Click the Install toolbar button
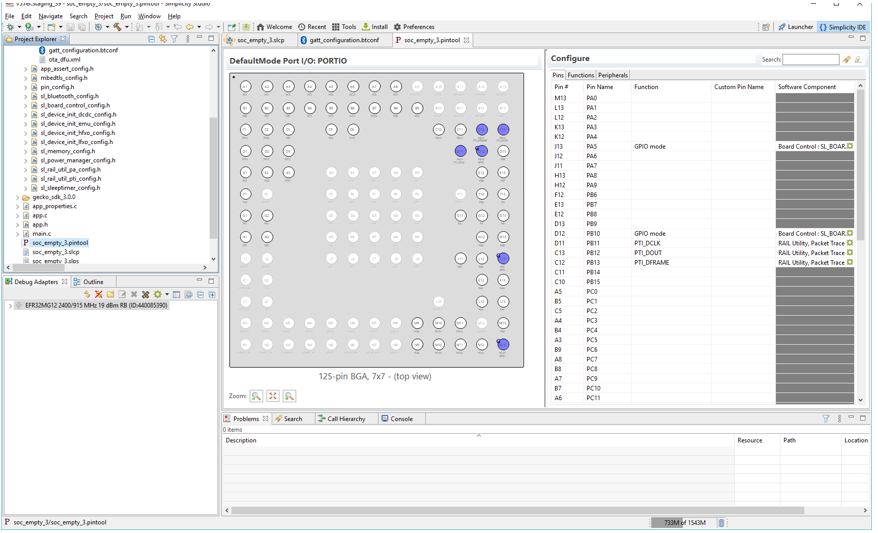 tap(375, 27)
